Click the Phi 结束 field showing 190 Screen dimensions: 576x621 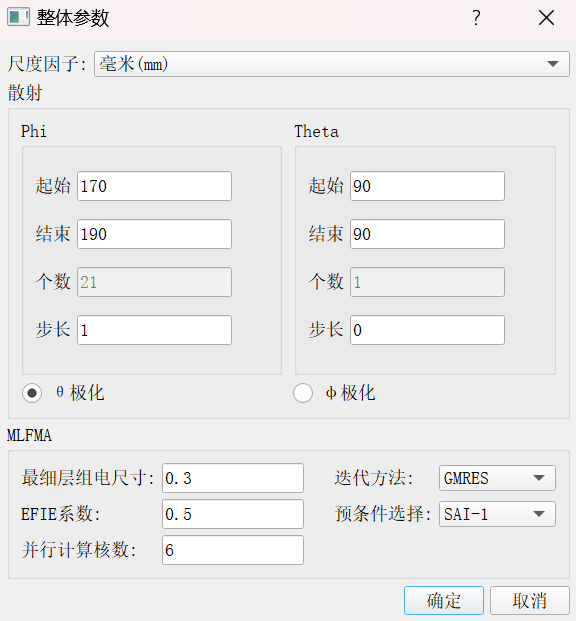pyautogui.click(x=154, y=234)
